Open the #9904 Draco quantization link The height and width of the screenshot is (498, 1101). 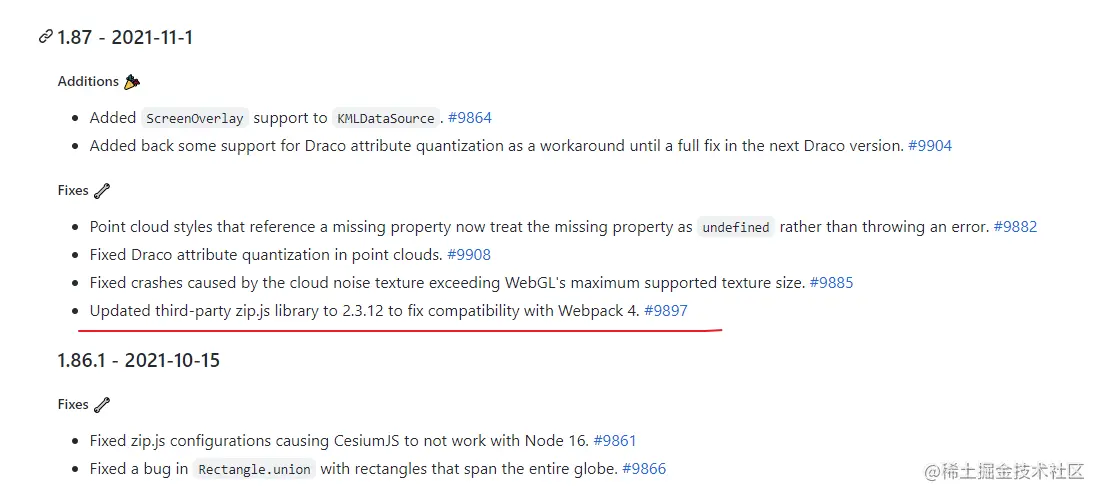click(929, 146)
